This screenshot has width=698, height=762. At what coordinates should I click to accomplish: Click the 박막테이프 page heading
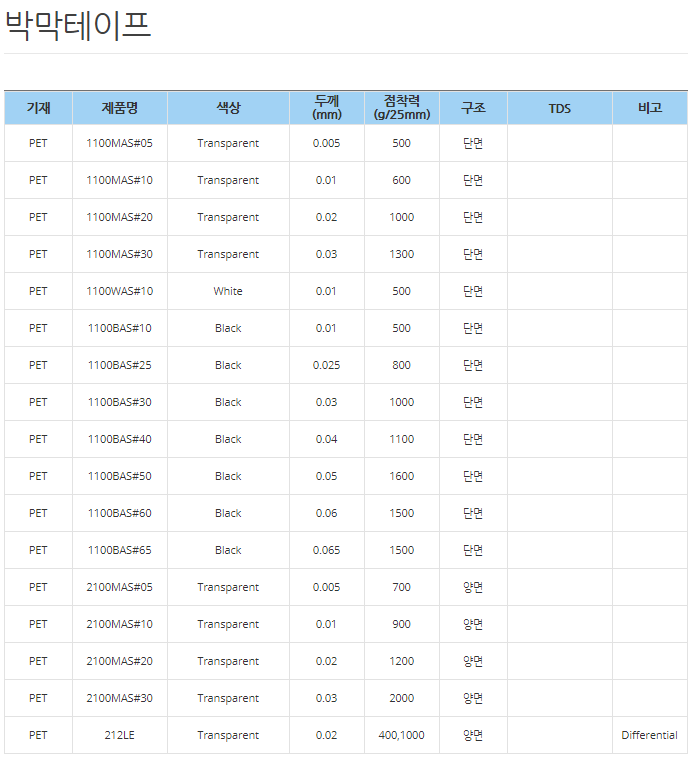[x=78, y=24]
